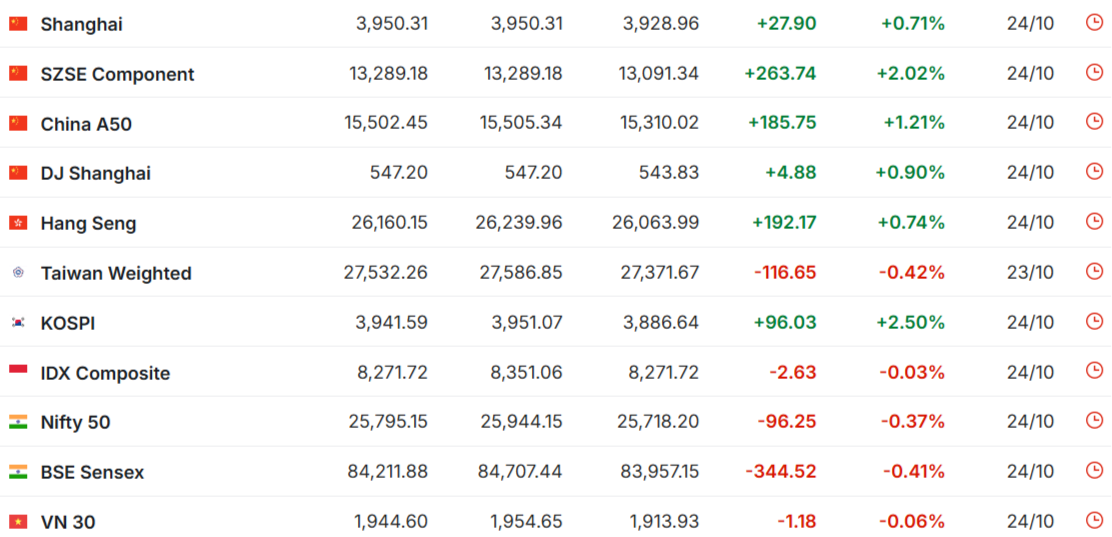The height and width of the screenshot is (537, 1112).
Task: Click the IDX Composite index name
Action: [x=106, y=373]
